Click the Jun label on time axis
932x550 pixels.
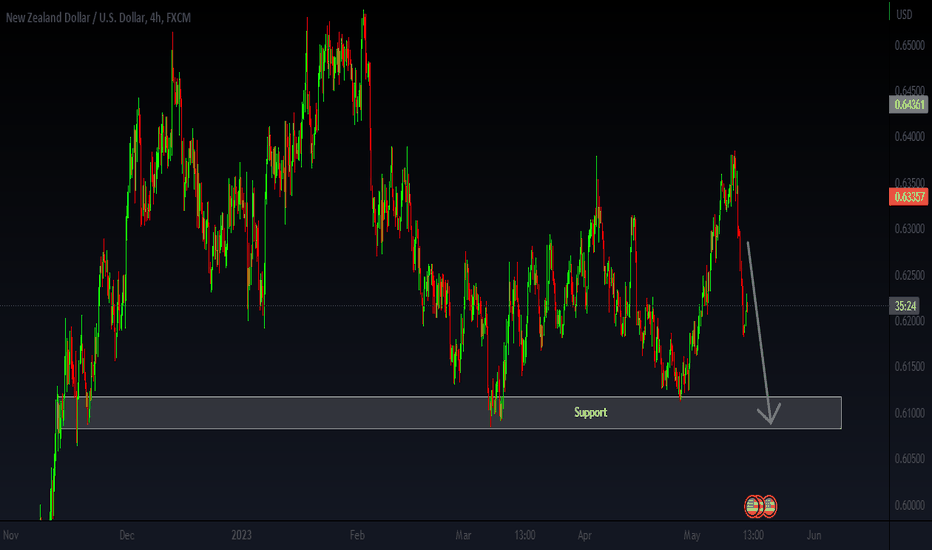814,535
